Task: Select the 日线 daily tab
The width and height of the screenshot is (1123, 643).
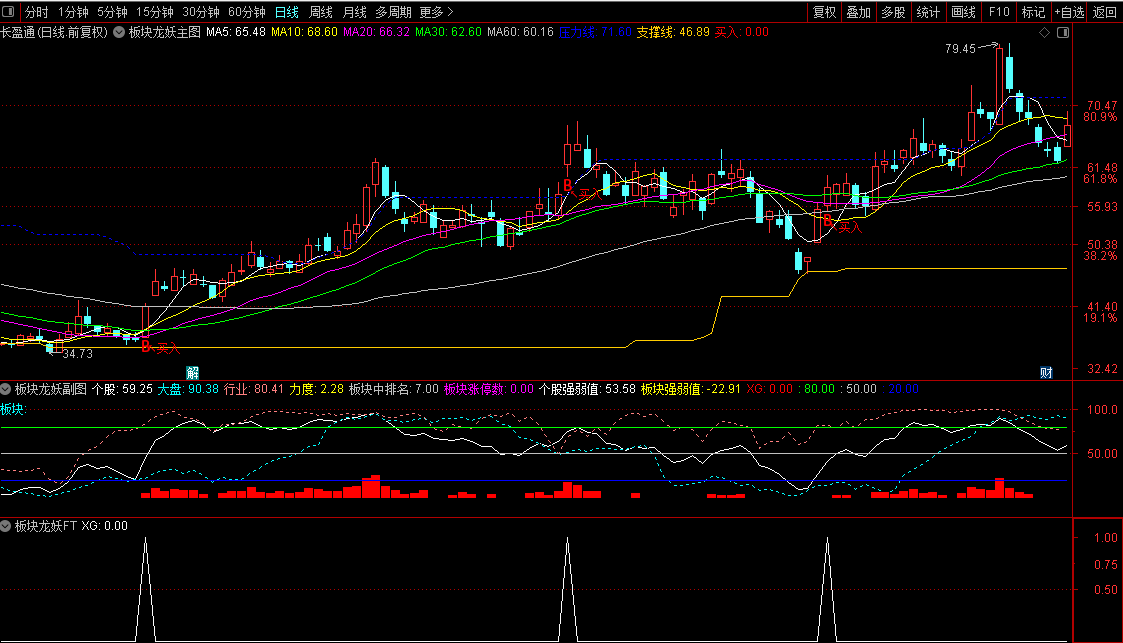Action: [286, 12]
